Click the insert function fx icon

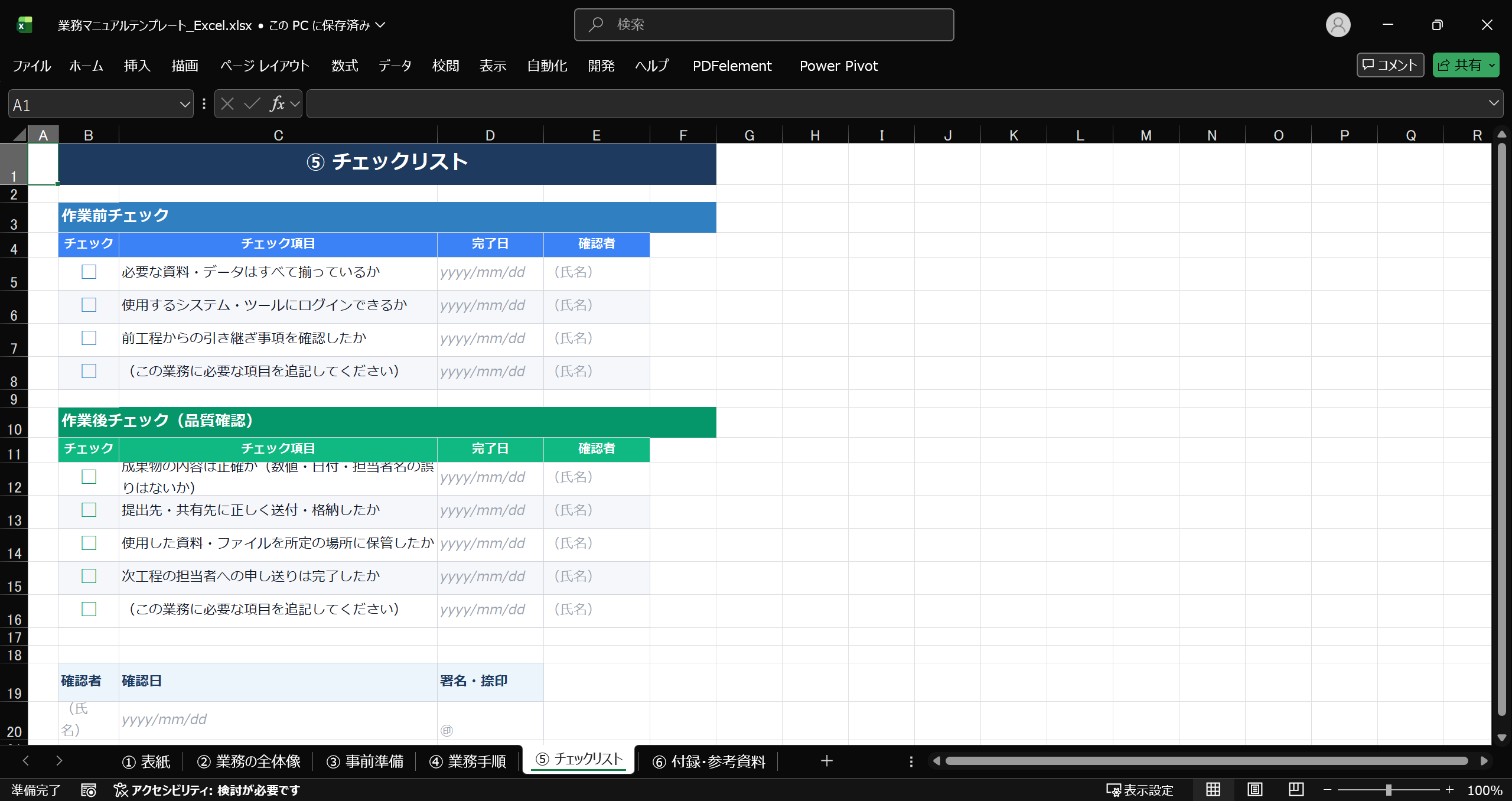(x=276, y=104)
